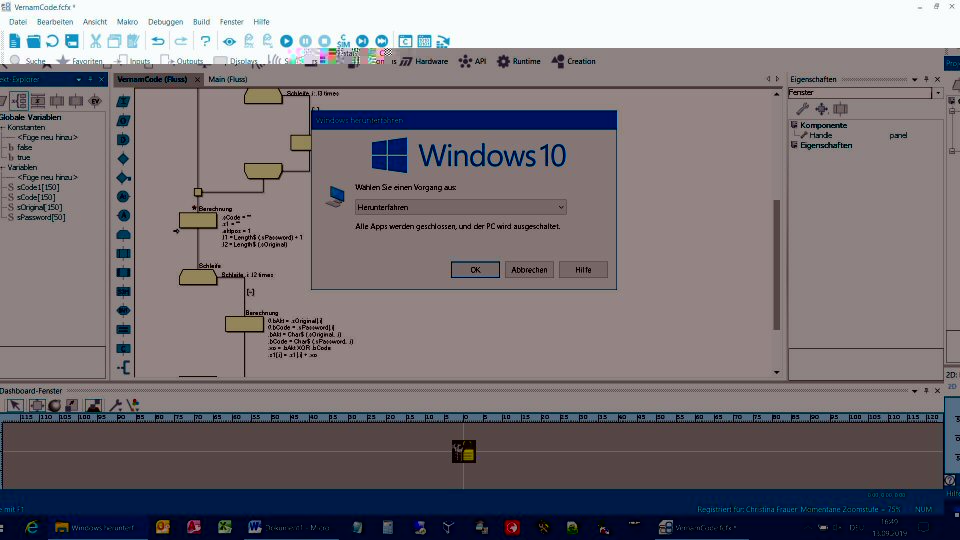The width and height of the screenshot is (960, 540).
Task: Pause the simulation
Action: pyautogui.click(x=306, y=41)
